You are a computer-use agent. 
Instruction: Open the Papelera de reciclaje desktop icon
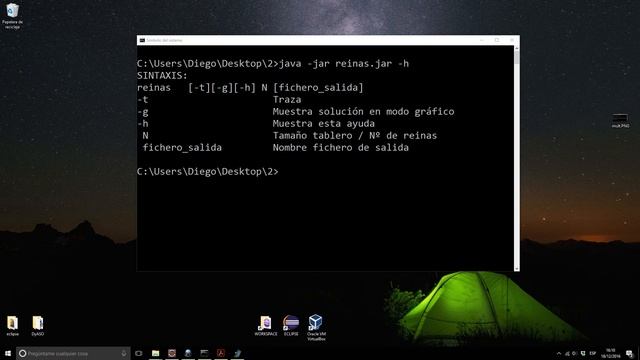click(12, 16)
